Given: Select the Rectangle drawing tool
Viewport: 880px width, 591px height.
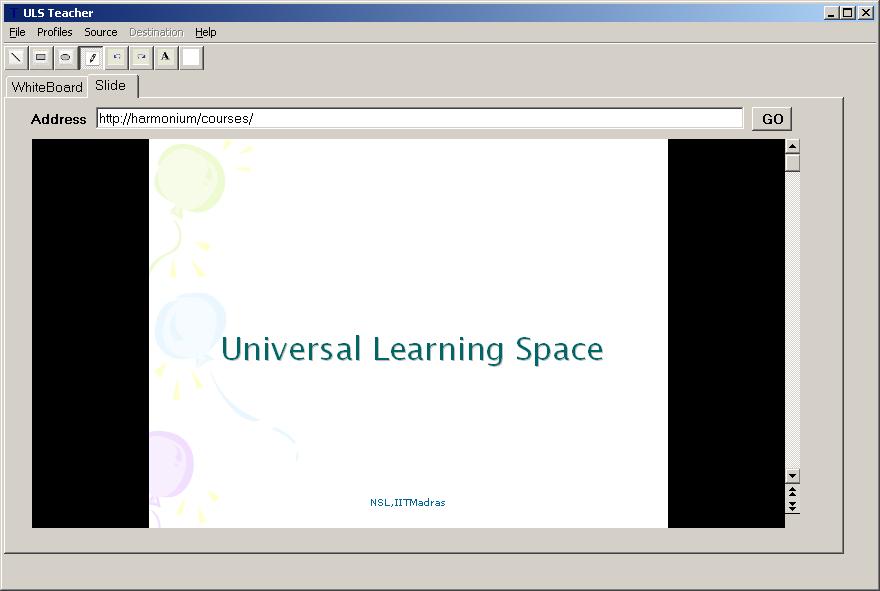Looking at the screenshot, I should [x=41, y=58].
